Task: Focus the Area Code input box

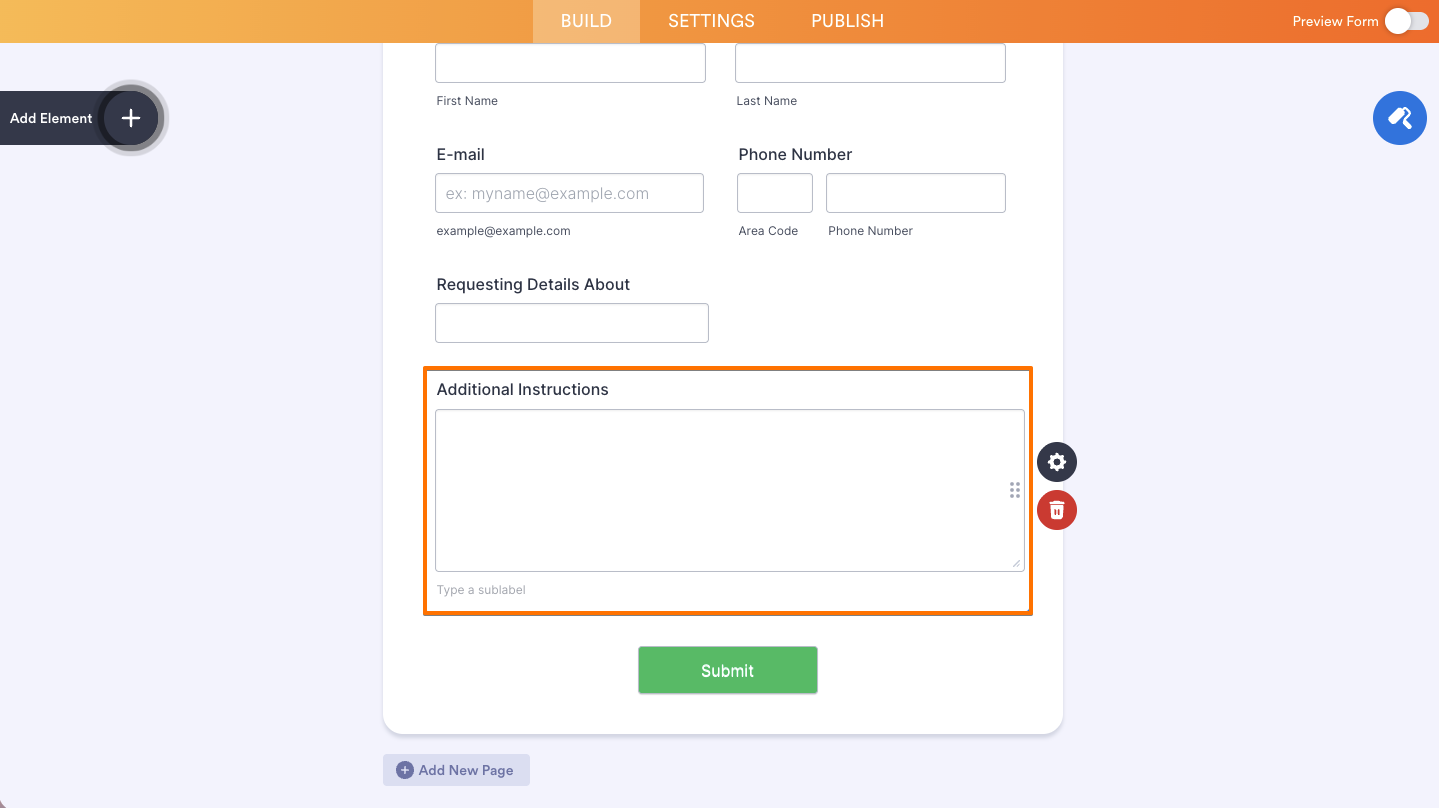Action: (774, 192)
